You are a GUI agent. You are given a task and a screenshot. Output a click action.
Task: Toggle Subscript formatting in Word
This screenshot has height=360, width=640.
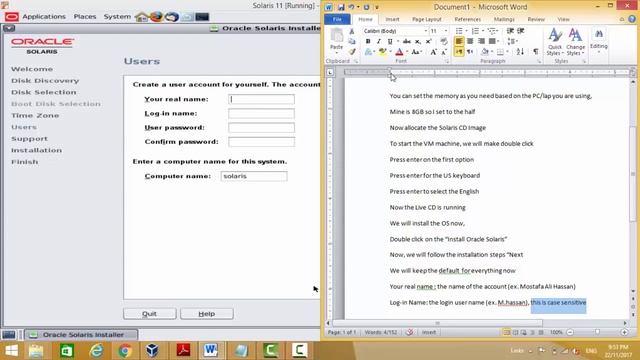coord(418,41)
